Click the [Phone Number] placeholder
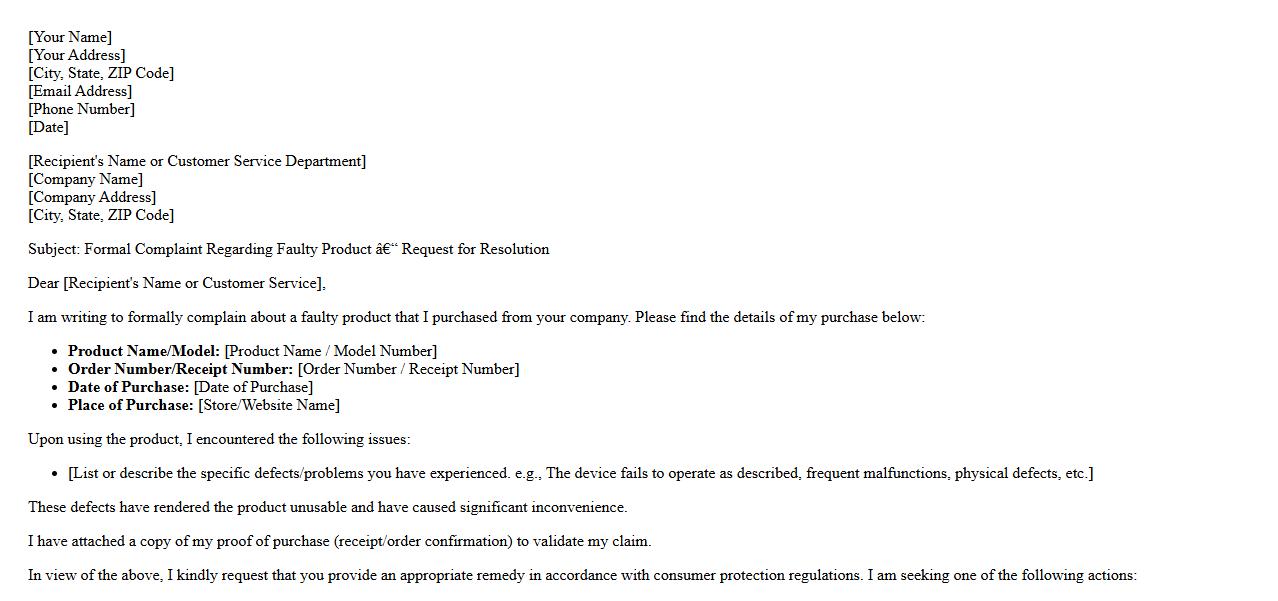The image size is (1278, 601). tap(81, 109)
